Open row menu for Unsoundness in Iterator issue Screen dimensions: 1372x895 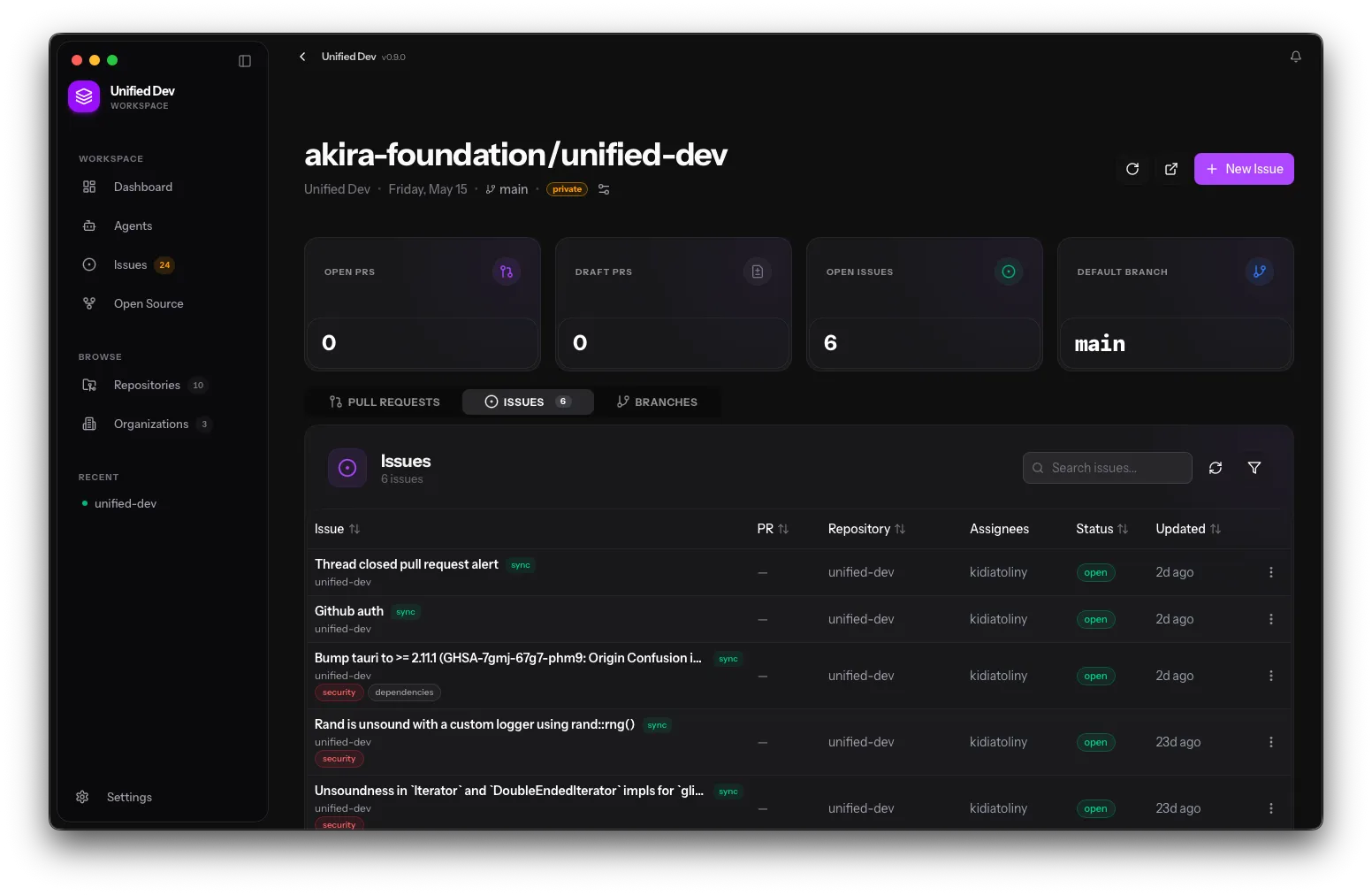[1271, 808]
